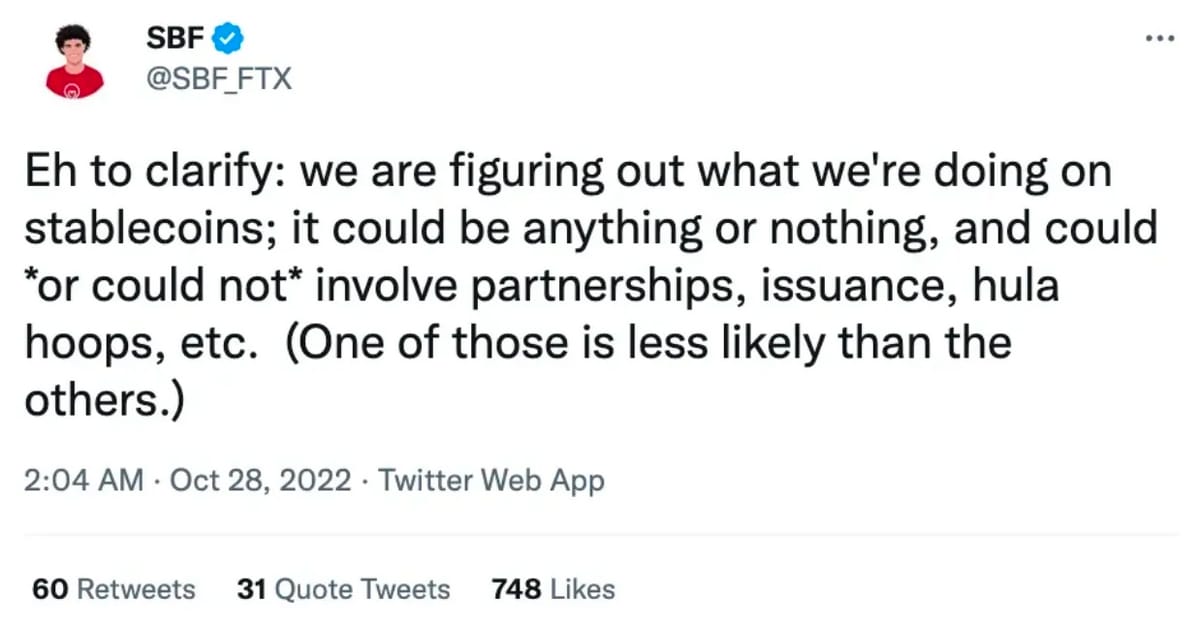Image resolution: width=1200 pixels, height=630 pixels.
Task: Click the 2:04 AM timestamp
Action: pos(83,481)
